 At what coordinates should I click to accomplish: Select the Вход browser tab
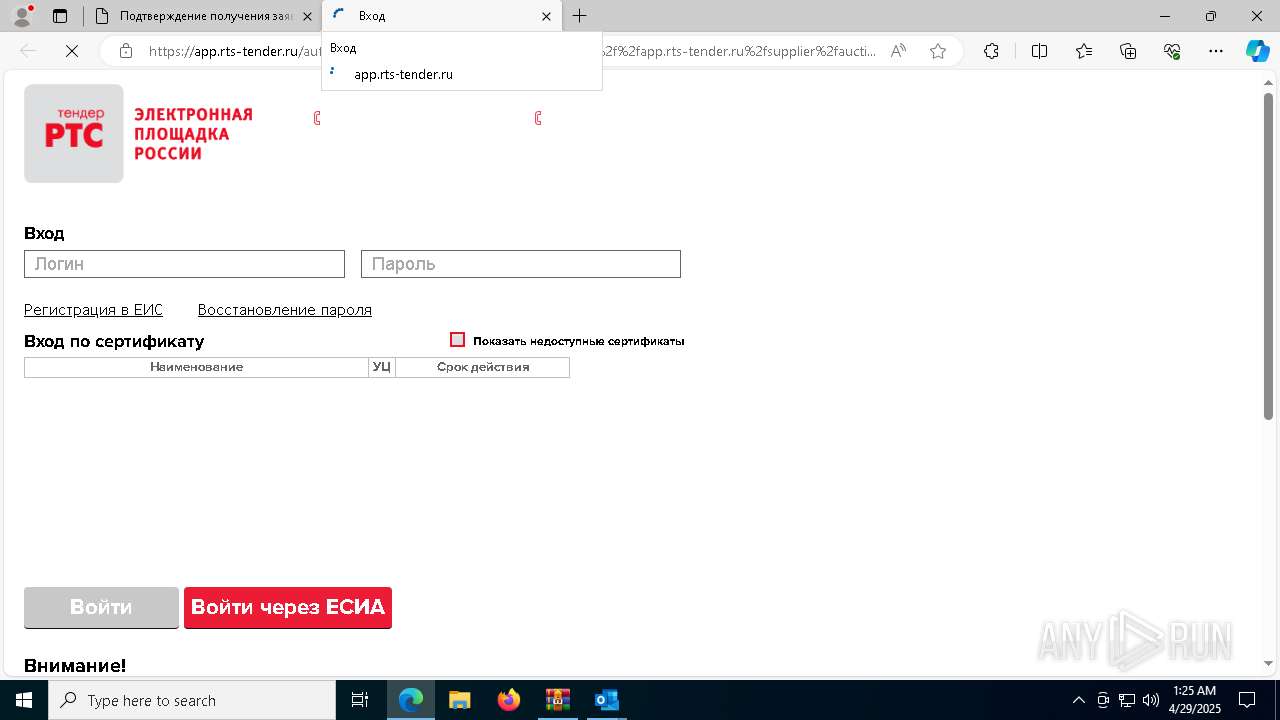443,16
